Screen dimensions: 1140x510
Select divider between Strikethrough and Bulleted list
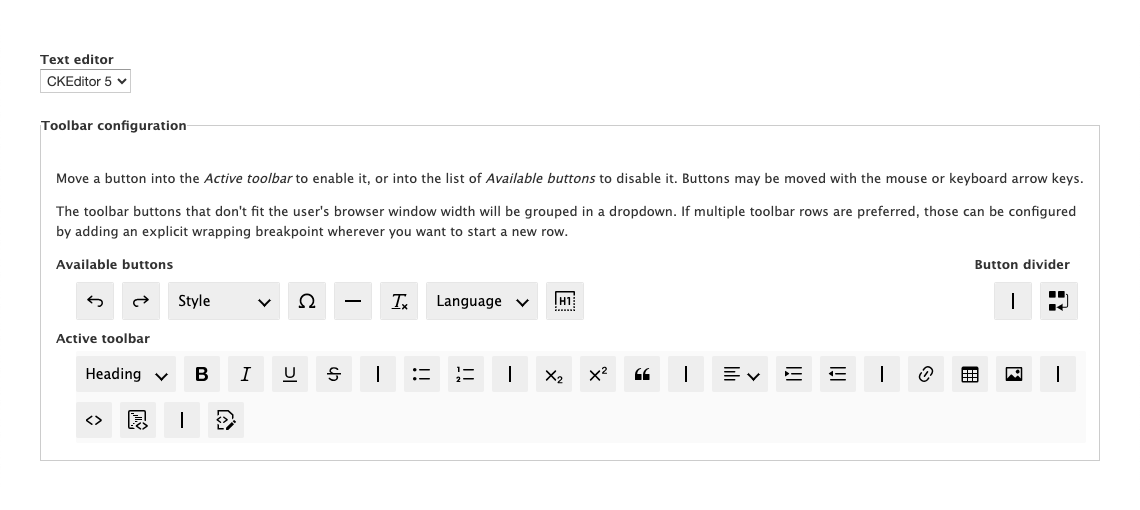[x=378, y=374]
